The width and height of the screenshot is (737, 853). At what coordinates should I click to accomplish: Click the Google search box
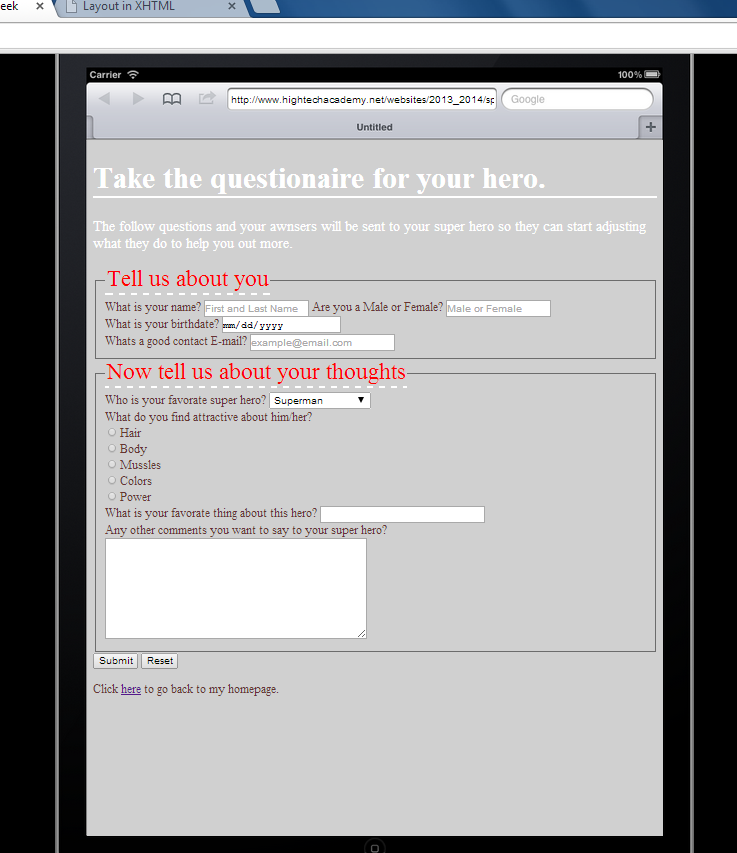(577, 99)
